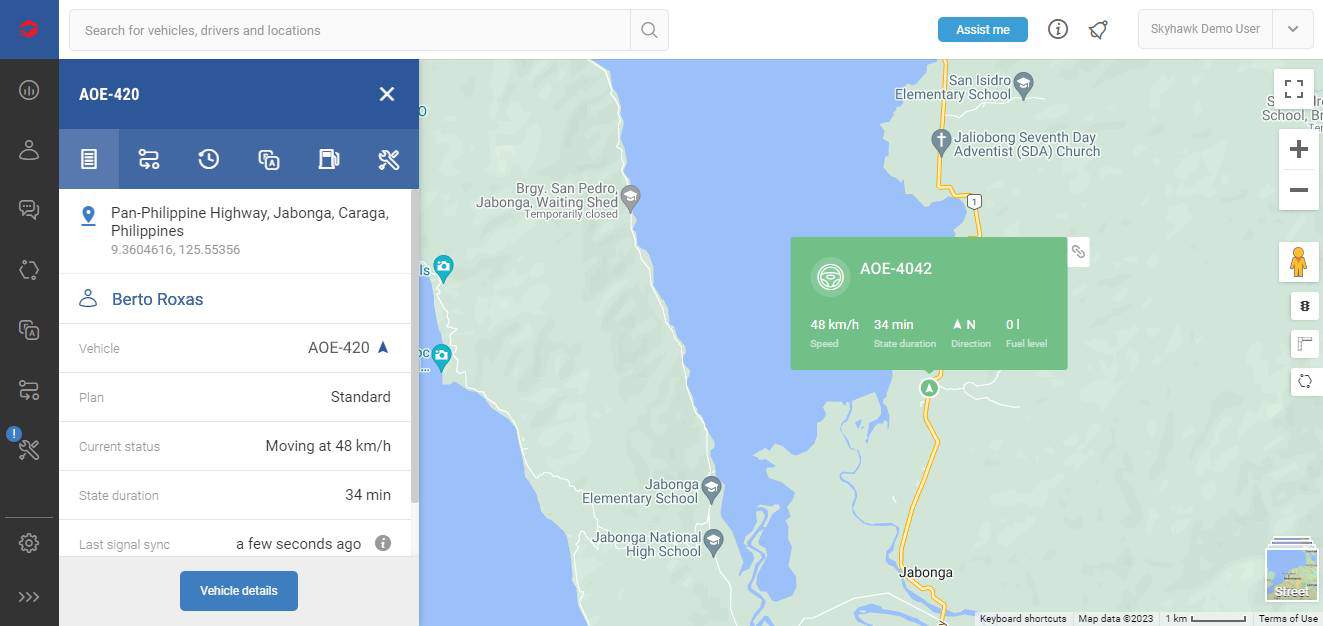1323x626 pixels.
Task: Click the Brgy. San Pedro Waiting Shed marker
Action: [630, 197]
